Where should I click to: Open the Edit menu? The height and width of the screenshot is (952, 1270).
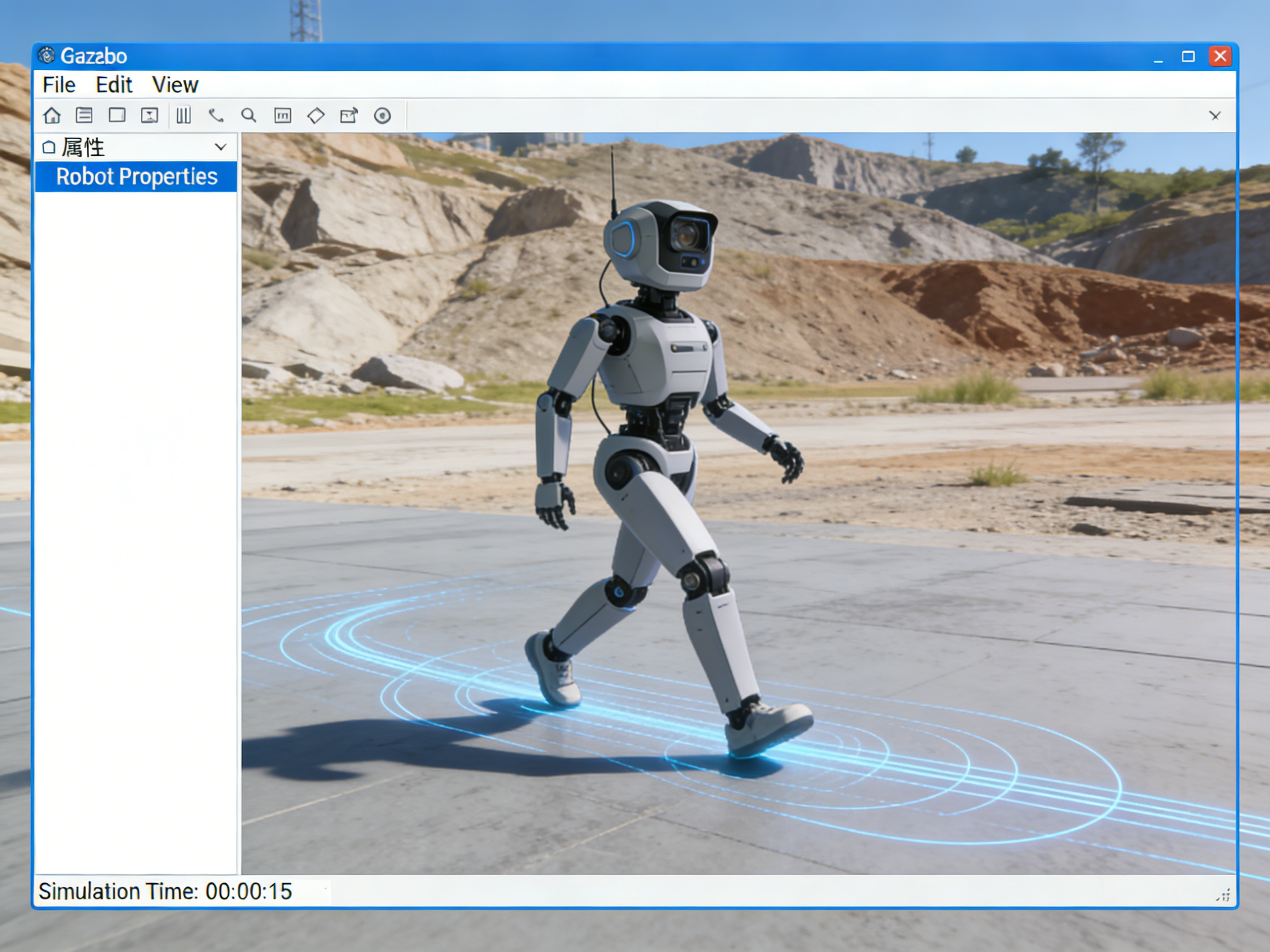(x=114, y=85)
